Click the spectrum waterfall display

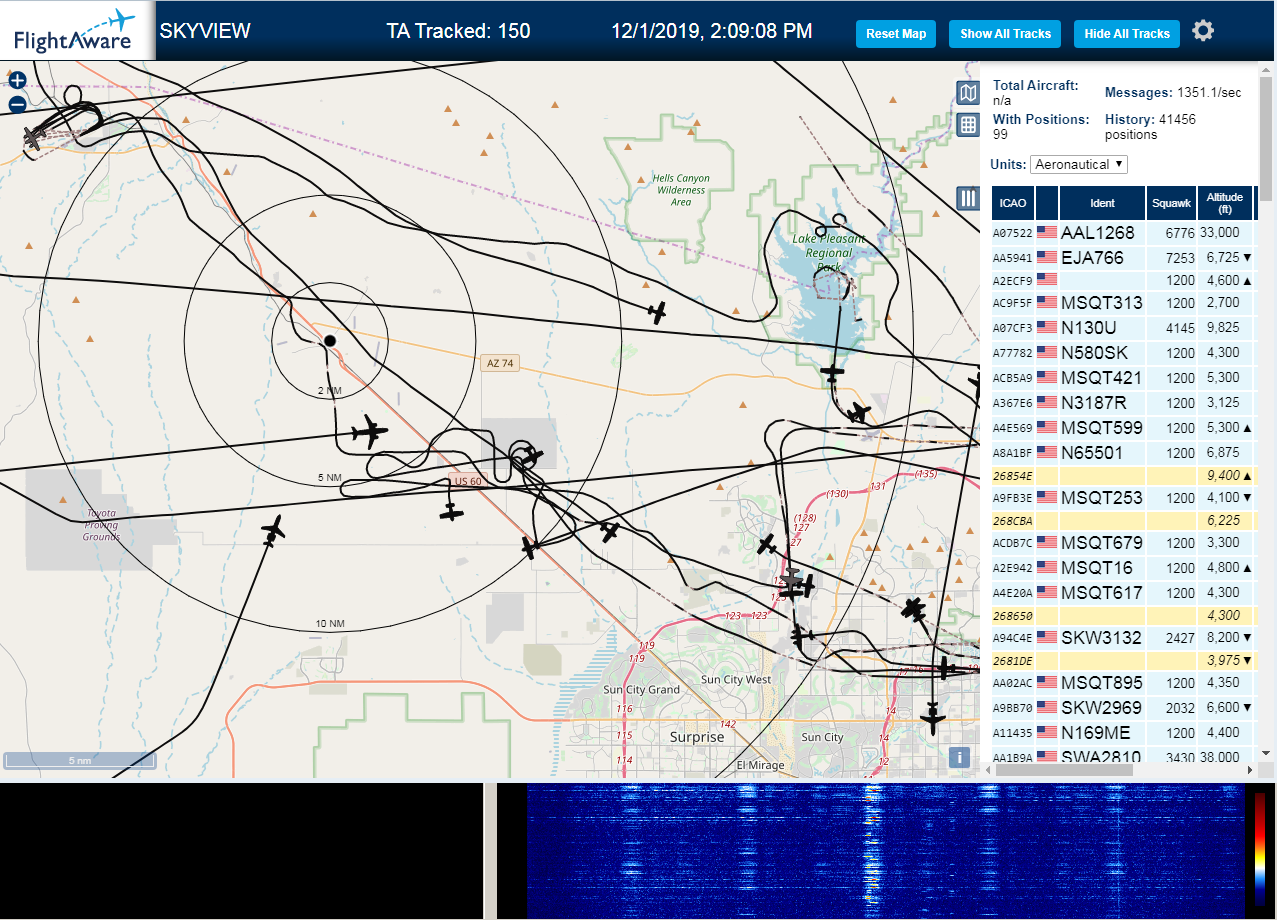tap(886, 851)
